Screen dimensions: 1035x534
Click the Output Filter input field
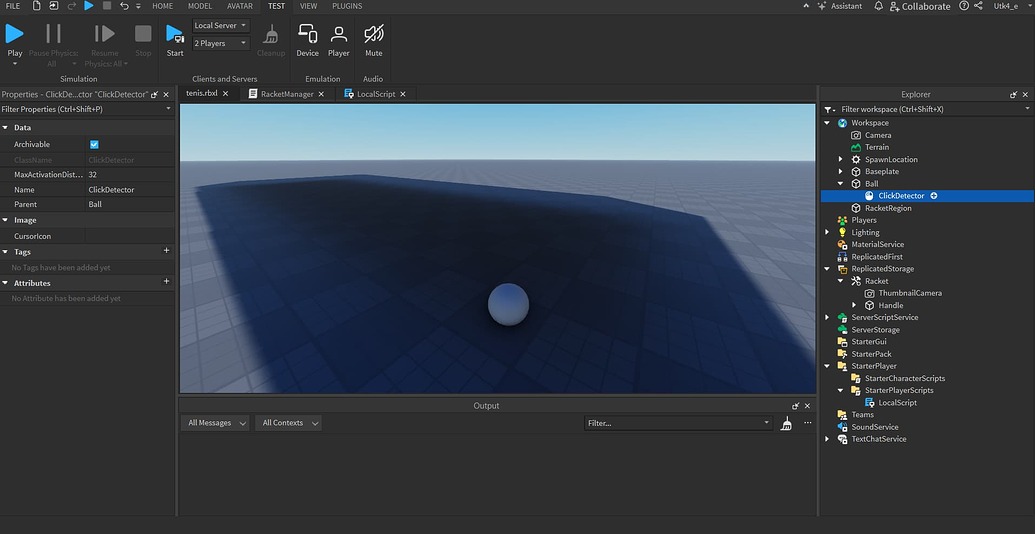pos(678,423)
